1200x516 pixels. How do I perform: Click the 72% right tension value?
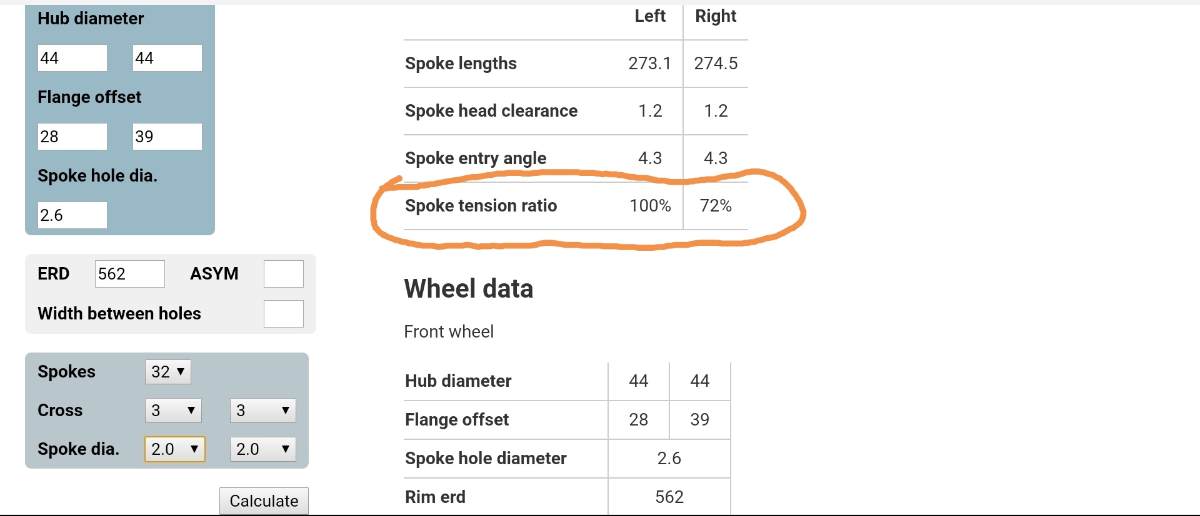pyautogui.click(x=716, y=205)
